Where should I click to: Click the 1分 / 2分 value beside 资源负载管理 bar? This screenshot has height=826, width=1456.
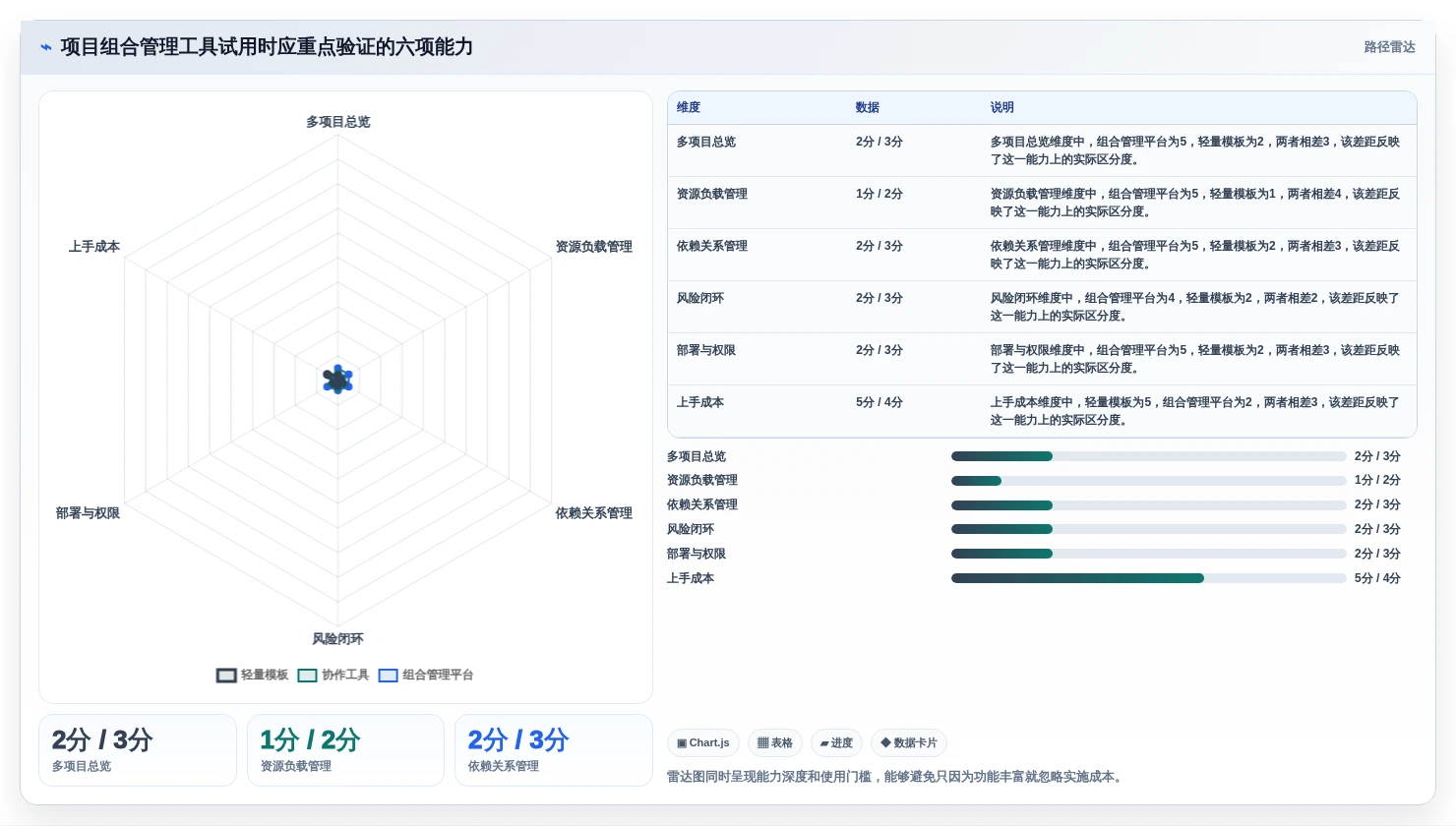pos(1377,481)
